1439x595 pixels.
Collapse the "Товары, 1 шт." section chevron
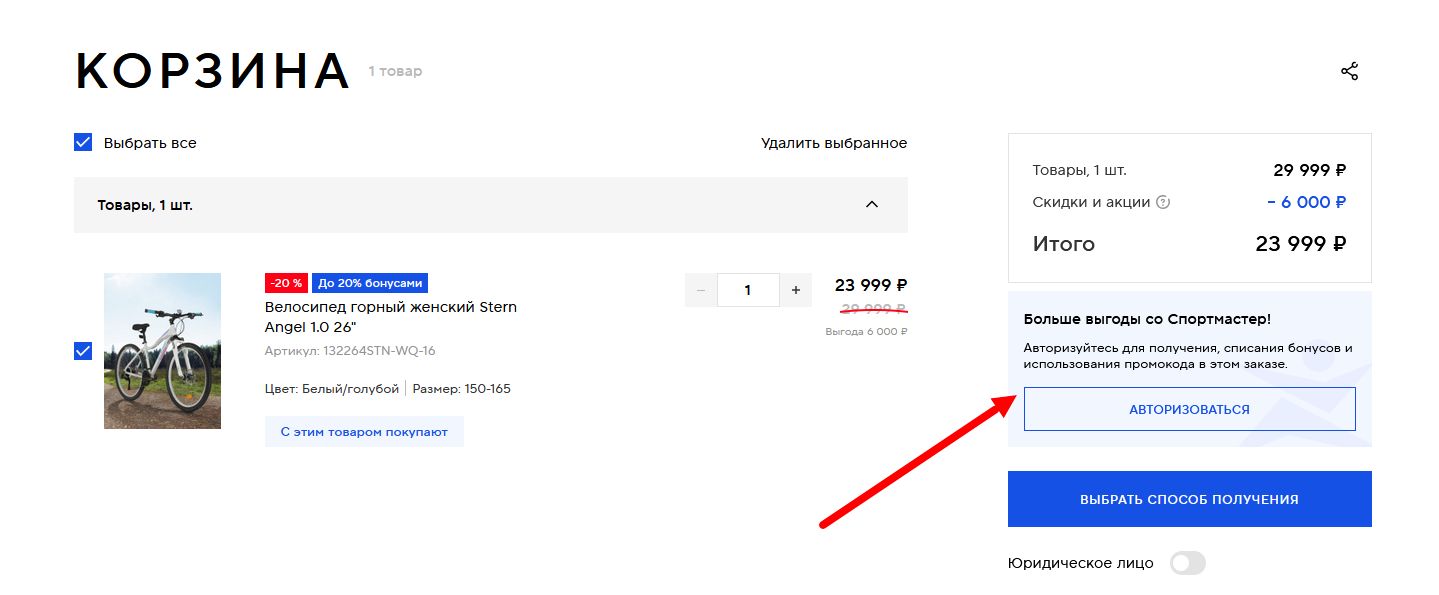872,204
